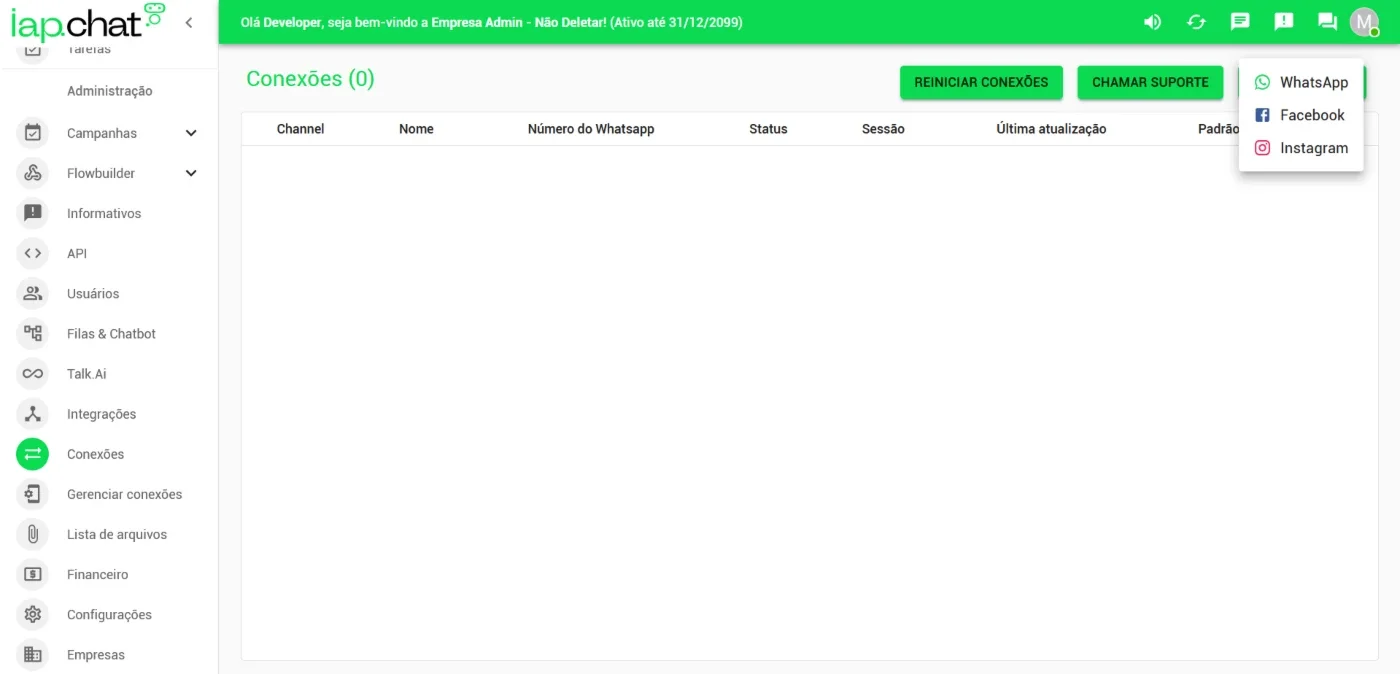Open the announcements alert icon in header
Viewport: 1400px width, 674px height.
1284,22
